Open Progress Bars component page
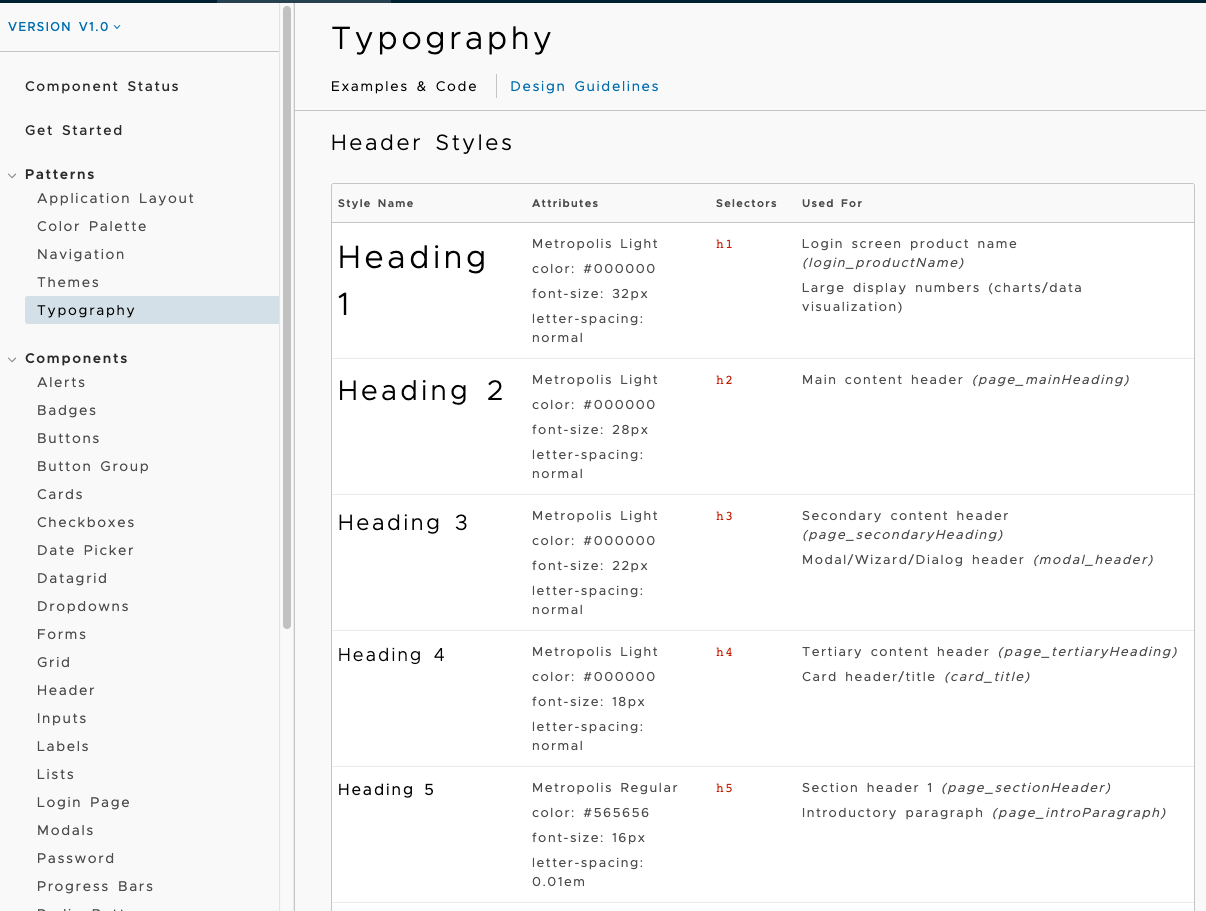 [x=95, y=887]
